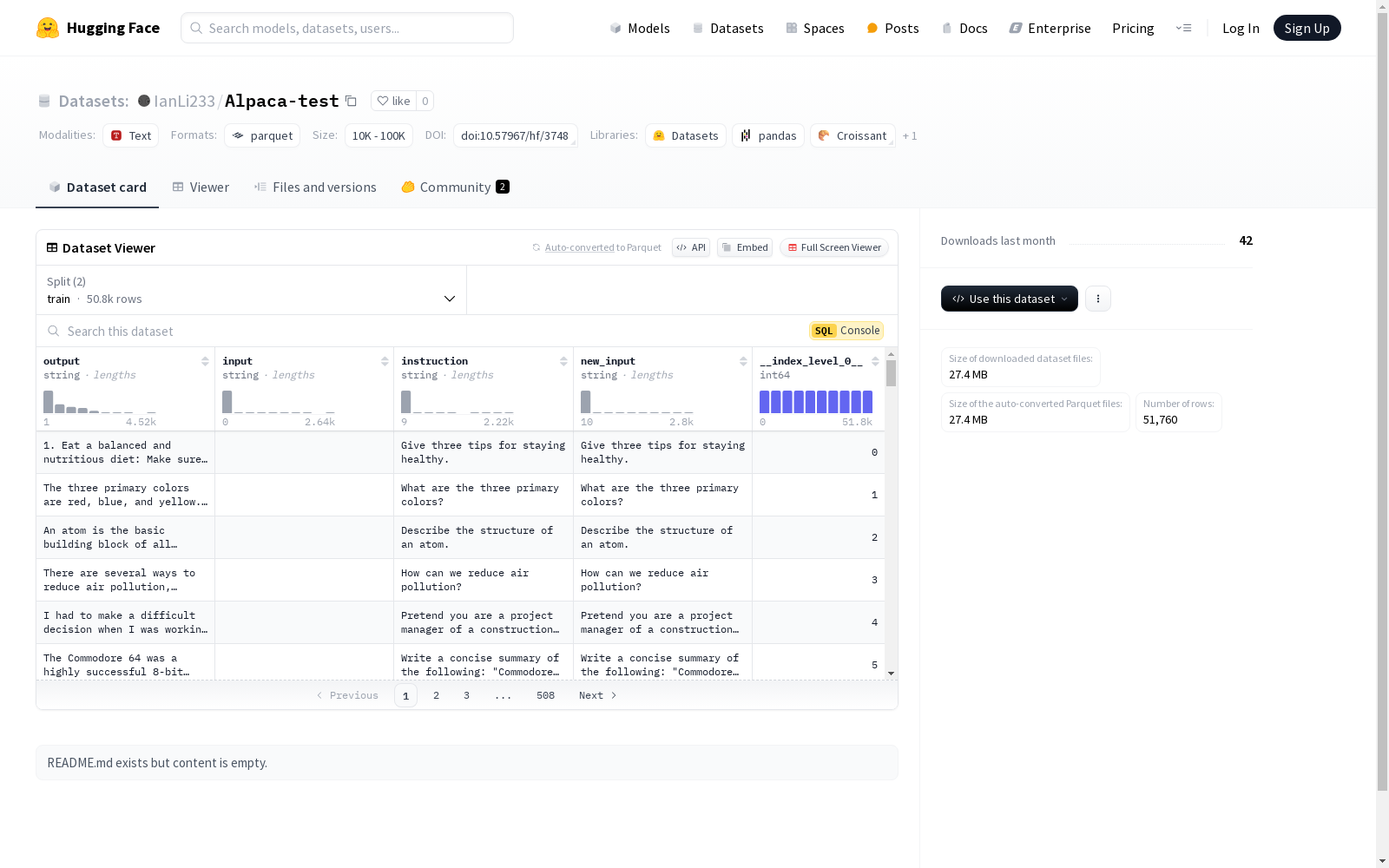Click output cell 'An atom is the basic building block'

(x=125, y=537)
